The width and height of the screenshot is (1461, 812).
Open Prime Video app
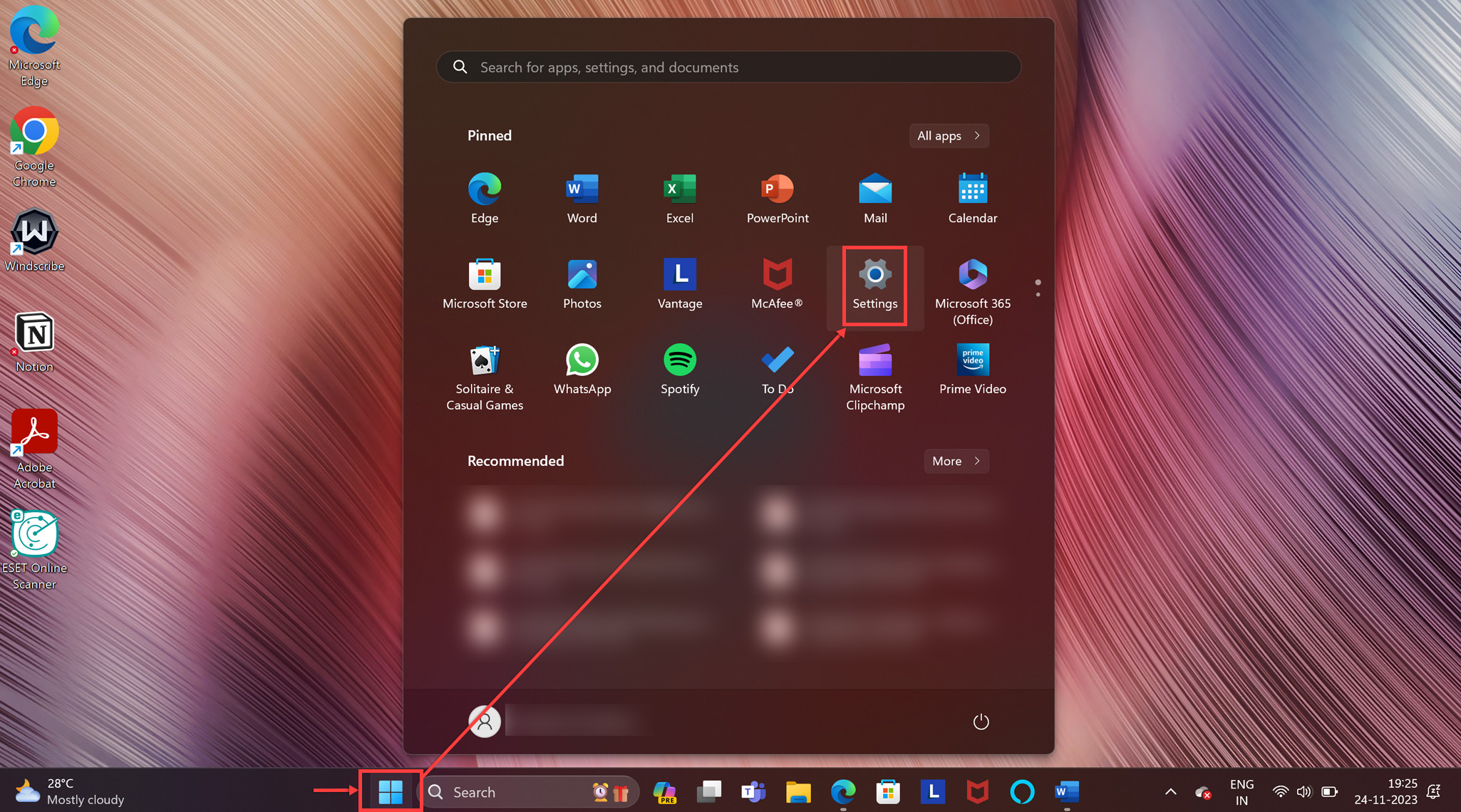(x=973, y=369)
